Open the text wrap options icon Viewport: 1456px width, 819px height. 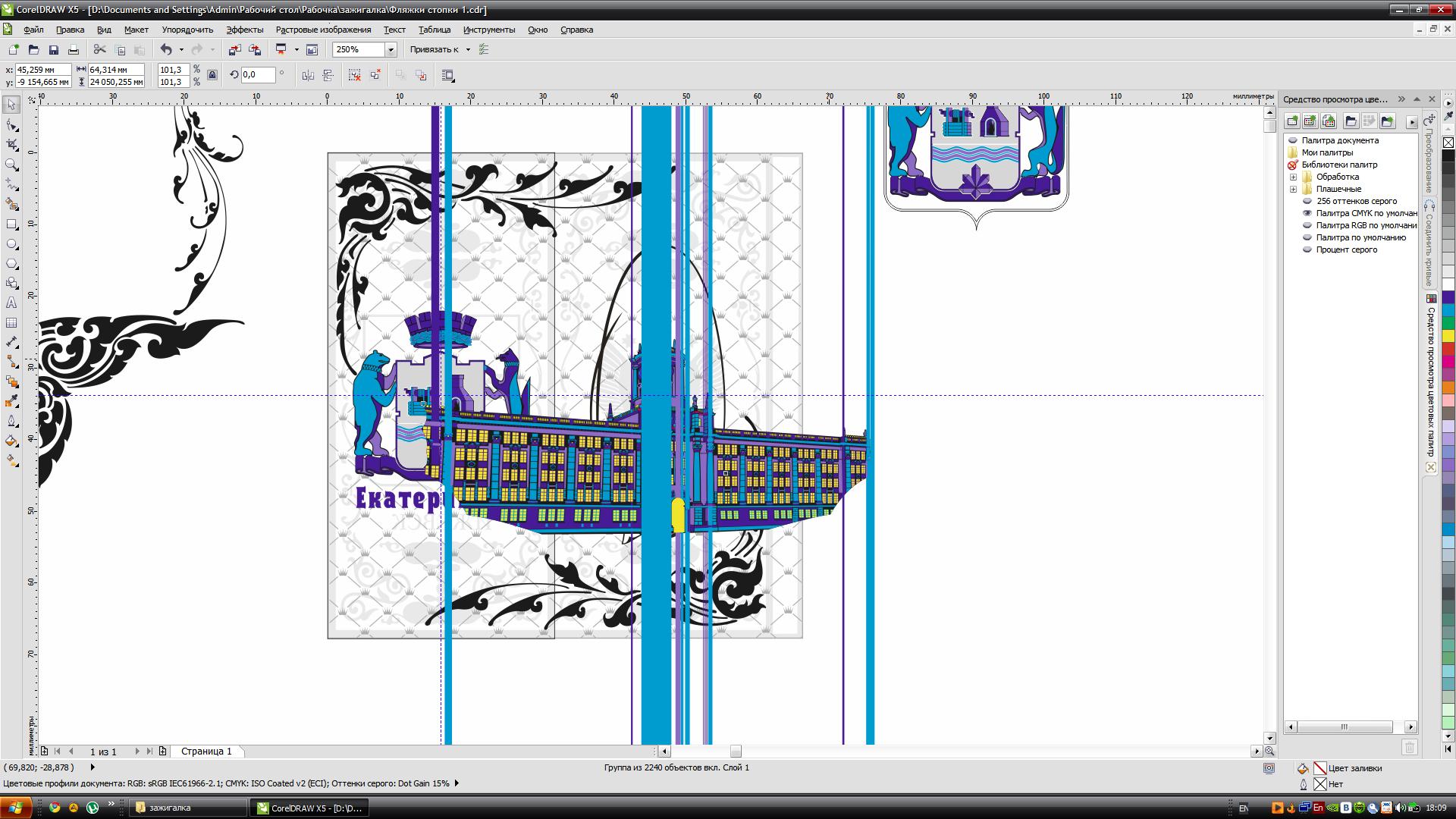pos(448,75)
